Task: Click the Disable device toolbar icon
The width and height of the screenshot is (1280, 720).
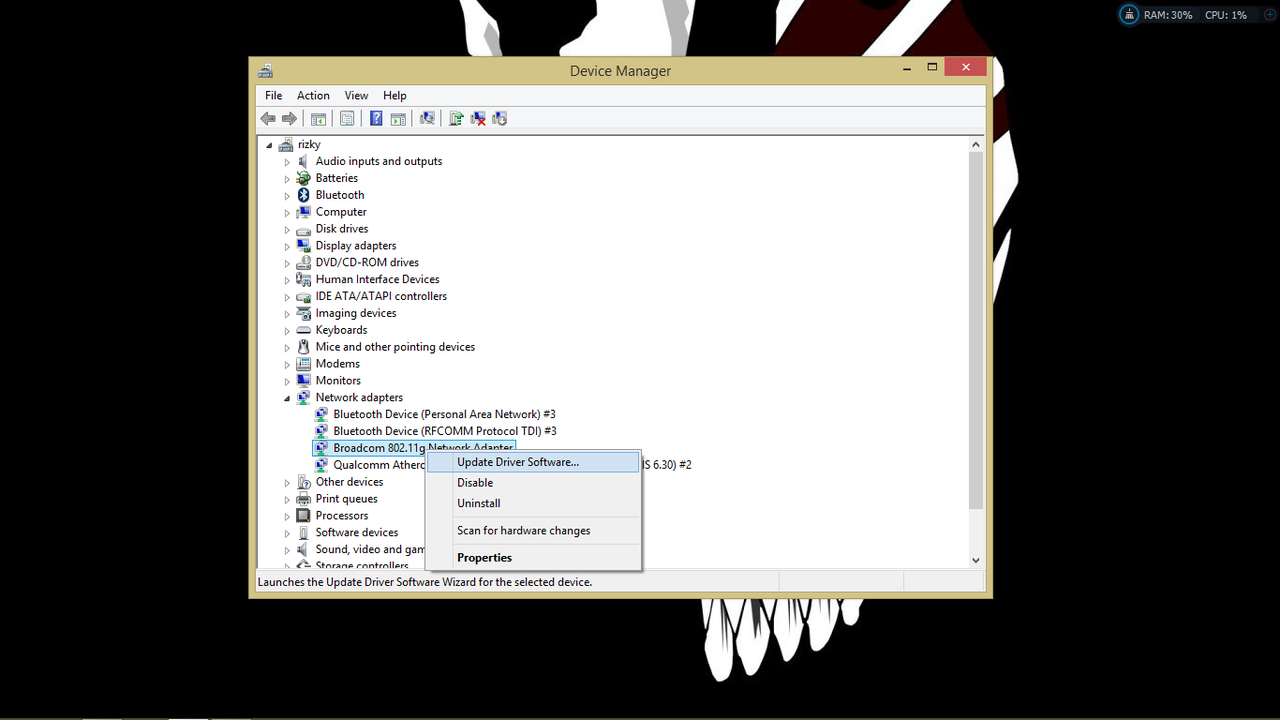Action: click(x=499, y=118)
